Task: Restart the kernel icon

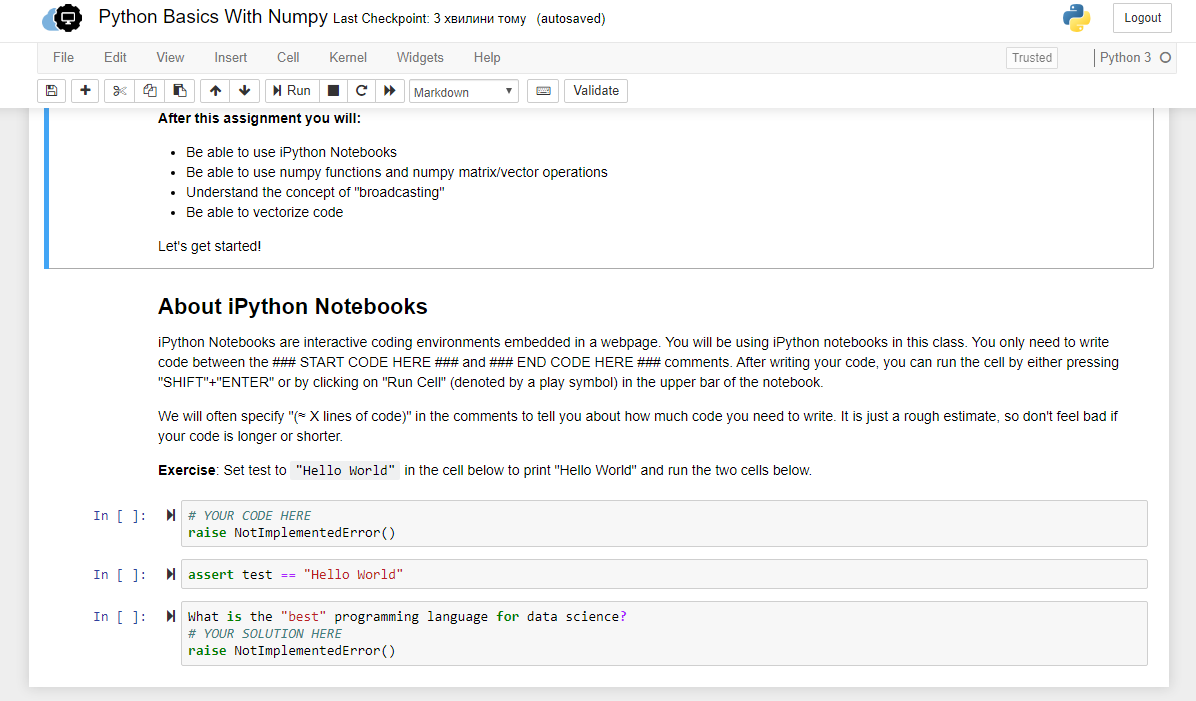Action: click(362, 91)
